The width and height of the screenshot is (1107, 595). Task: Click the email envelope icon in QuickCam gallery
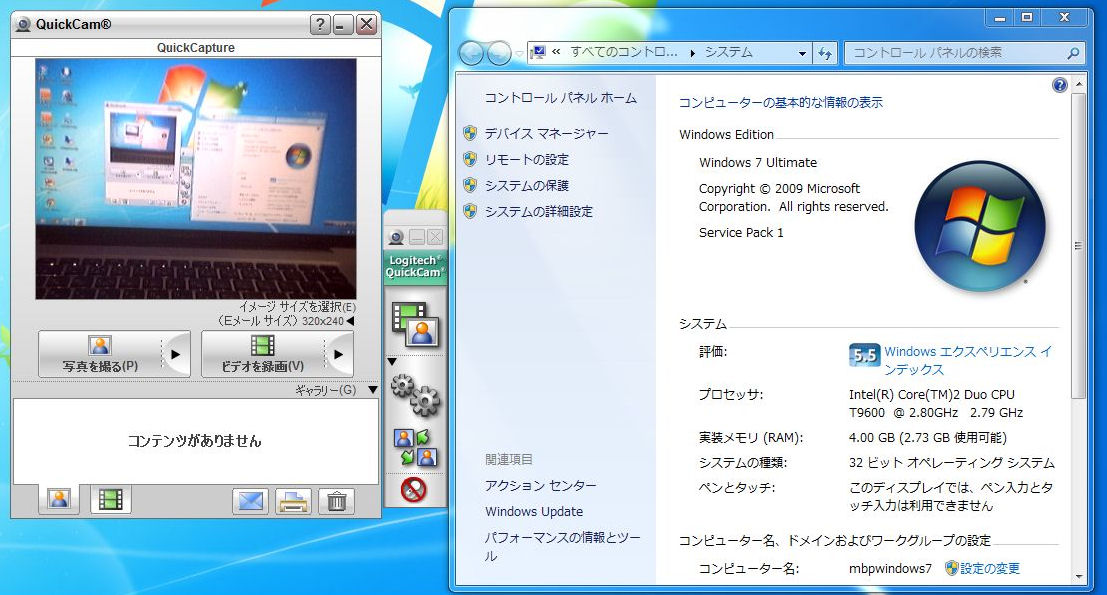(251, 501)
